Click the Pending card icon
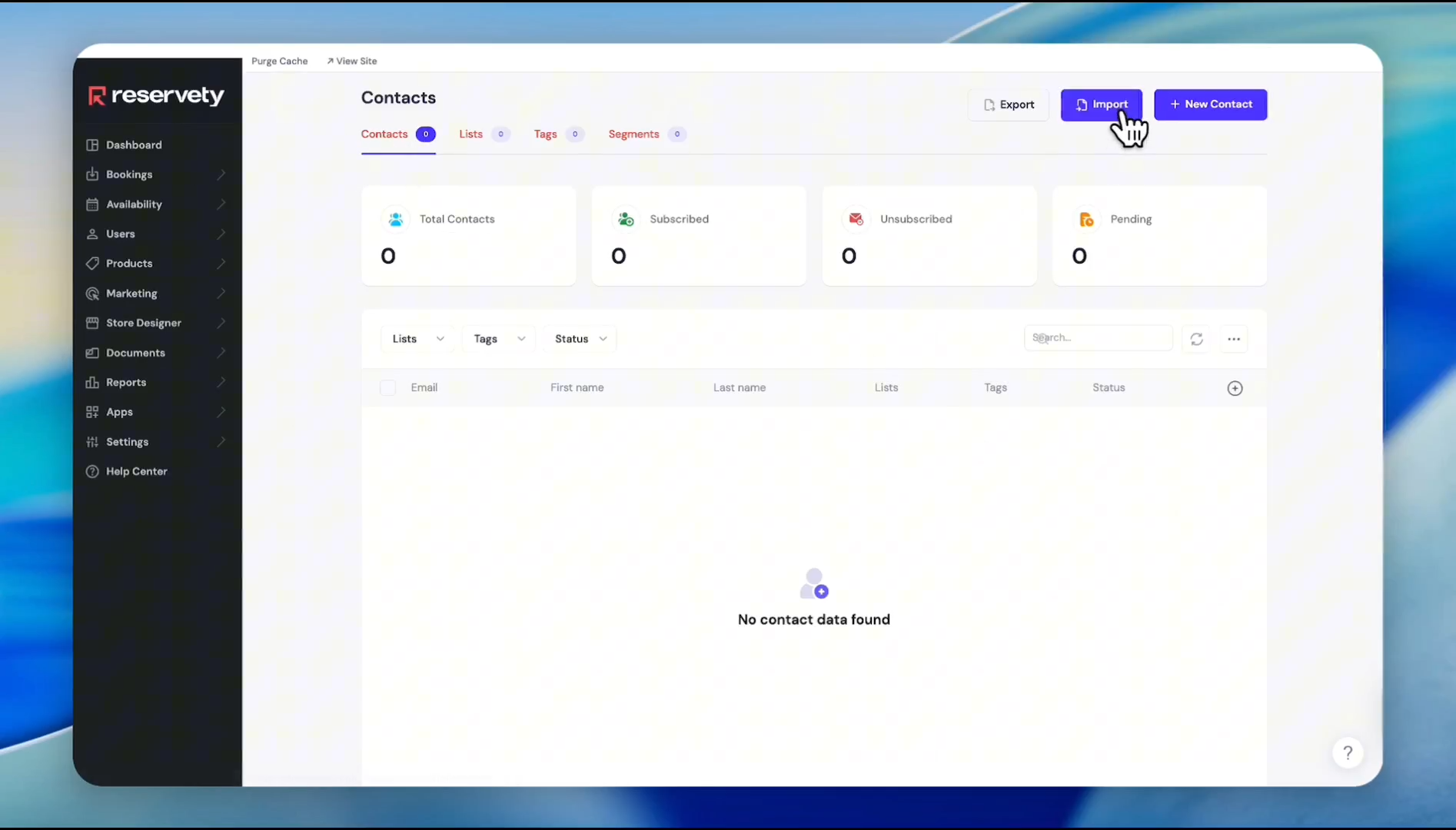The width and height of the screenshot is (1456, 830). tap(1087, 220)
